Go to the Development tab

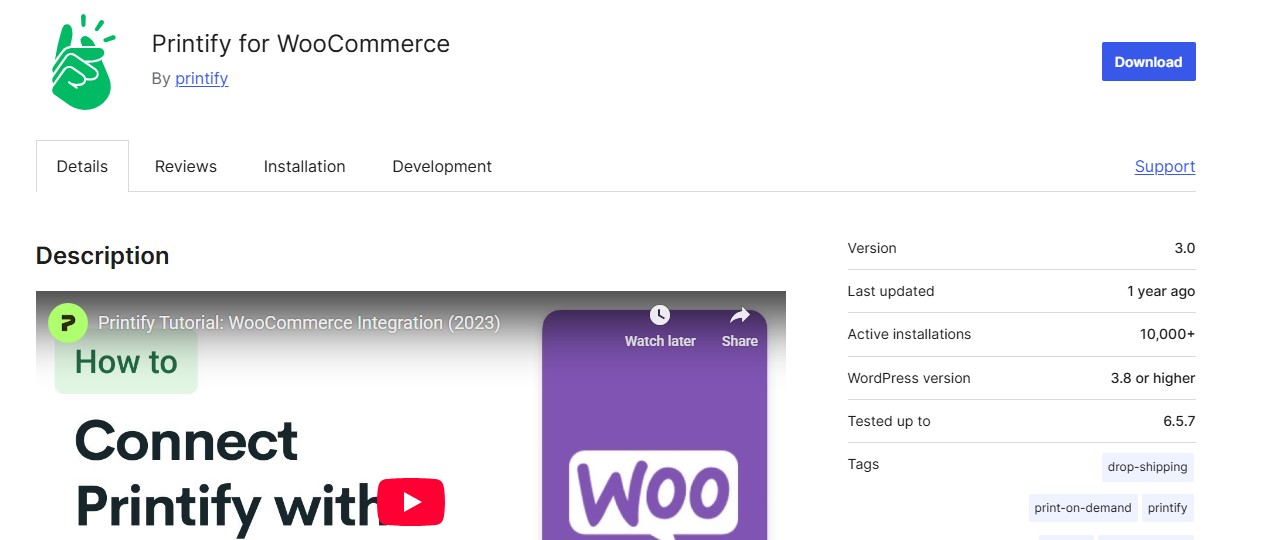442,166
